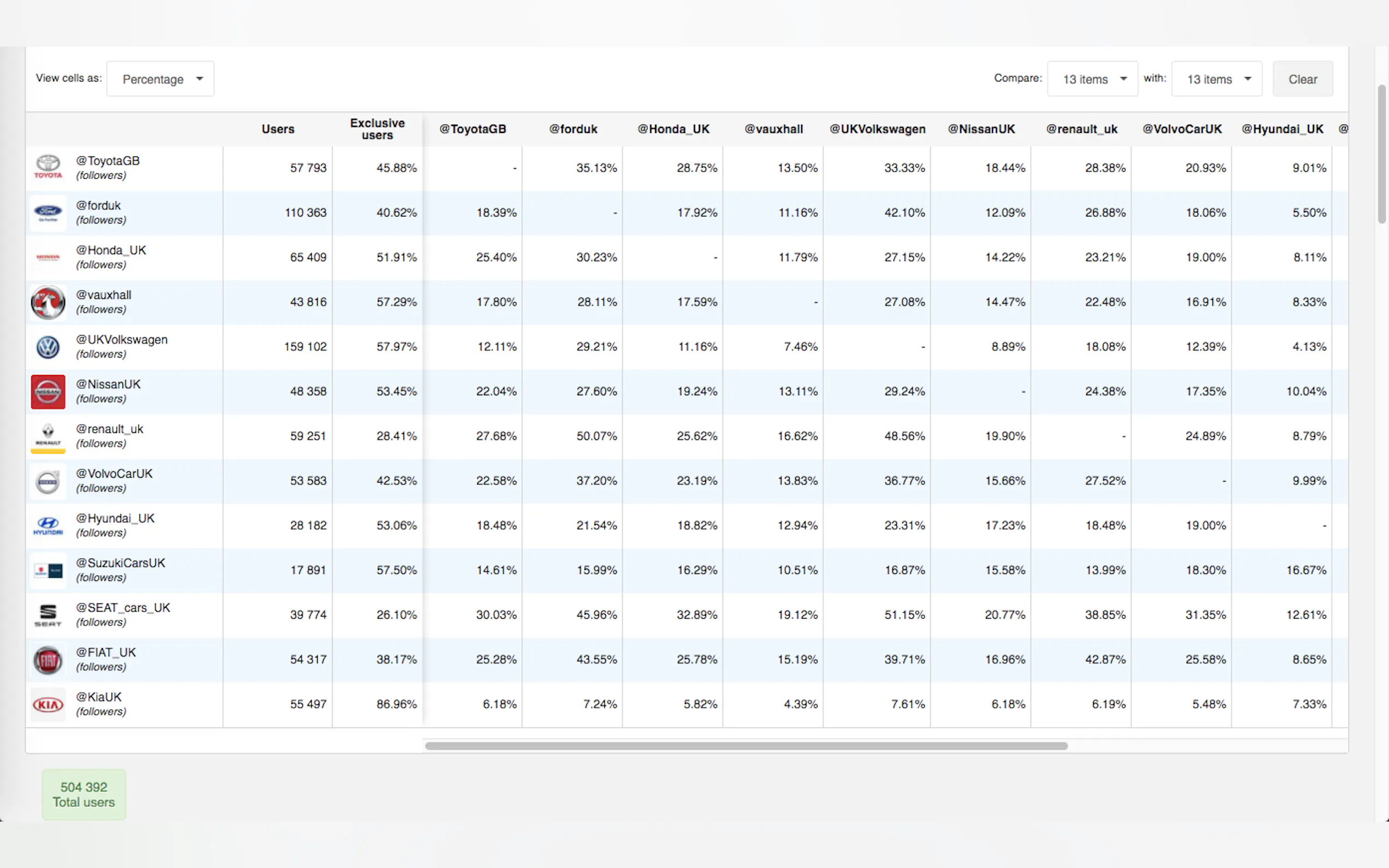
Task: Open the 'with' 13 items dropdown
Action: [1216, 79]
